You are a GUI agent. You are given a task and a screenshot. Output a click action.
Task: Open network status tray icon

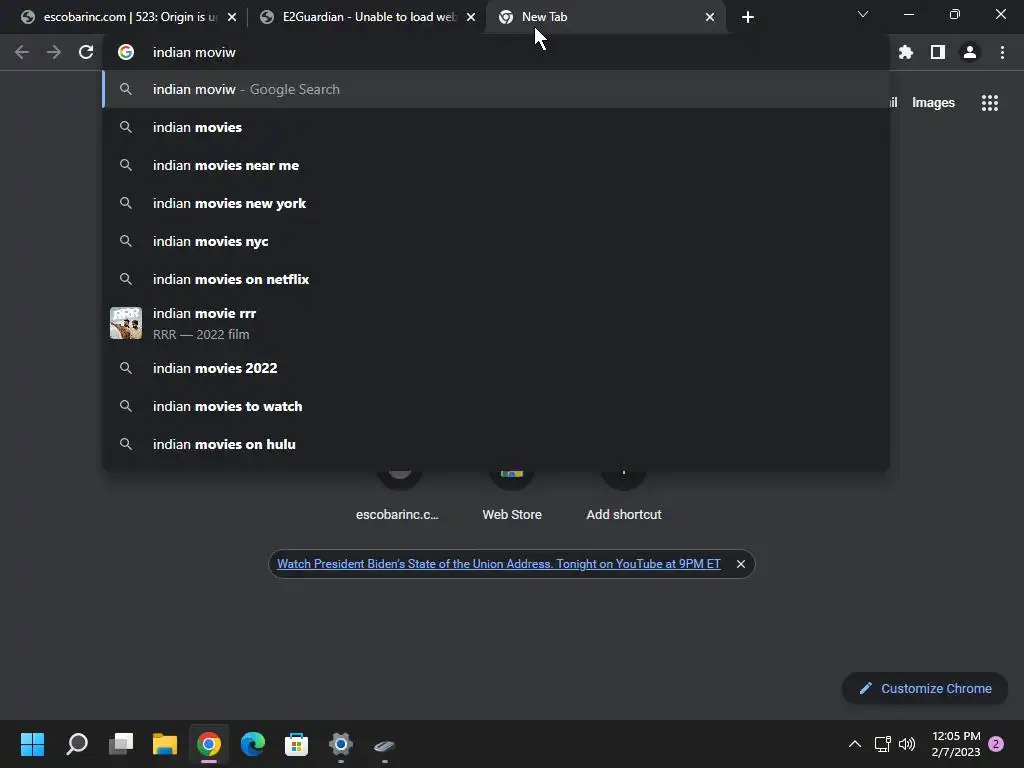coord(882,744)
